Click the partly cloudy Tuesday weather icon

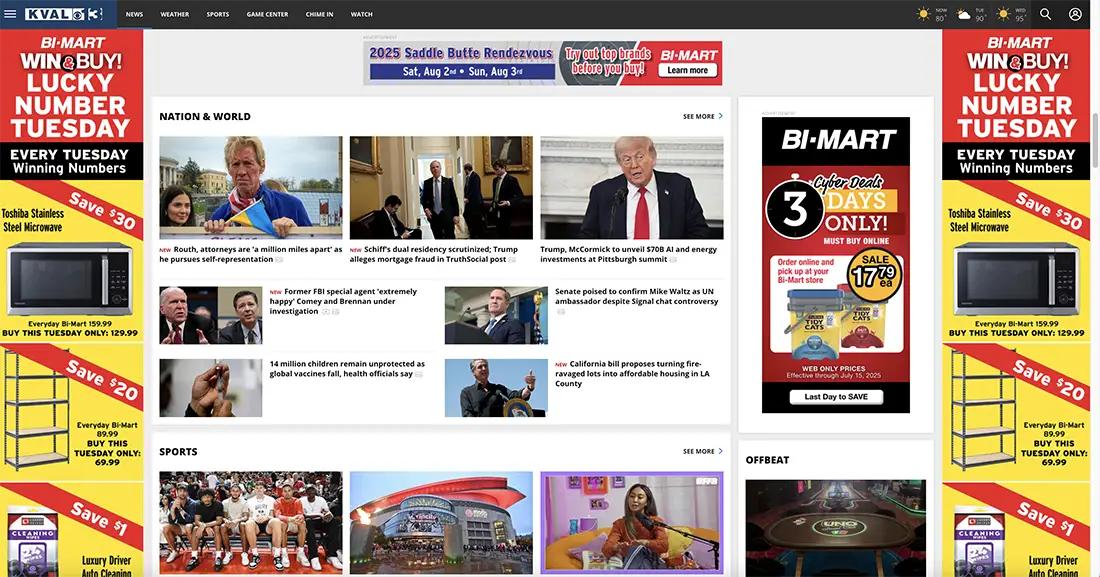click(x=964, y=14)
